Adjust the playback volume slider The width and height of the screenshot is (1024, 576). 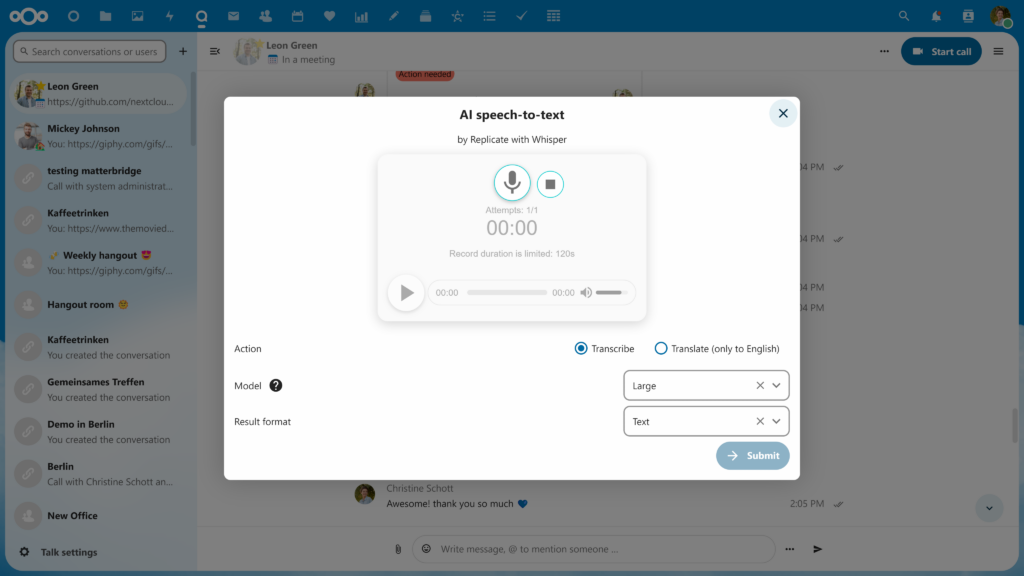(612, 292)
